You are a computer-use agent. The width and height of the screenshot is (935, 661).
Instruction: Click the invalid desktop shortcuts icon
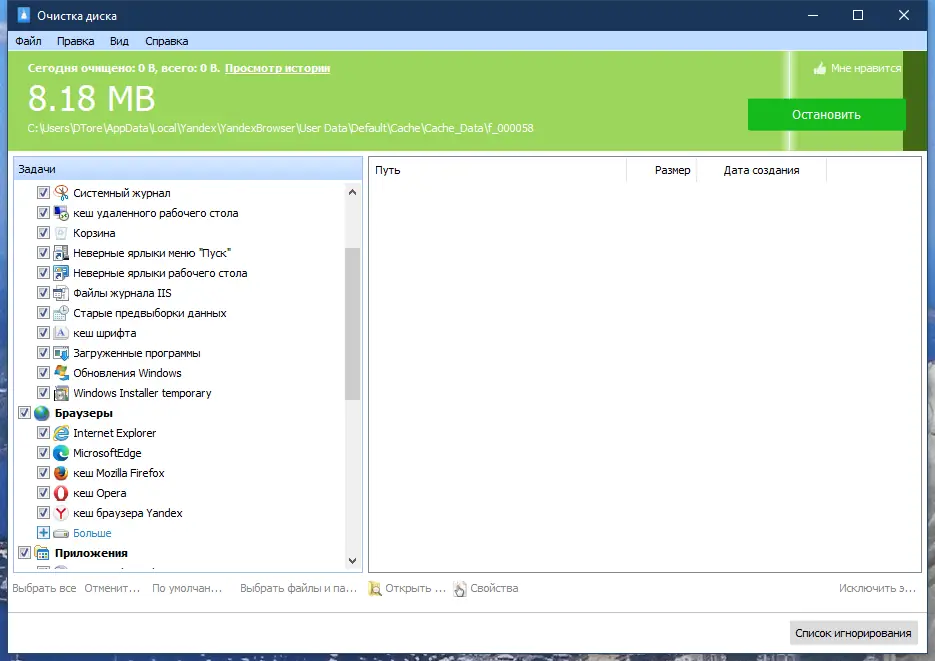pyautogui.click(x=61, y=272)
